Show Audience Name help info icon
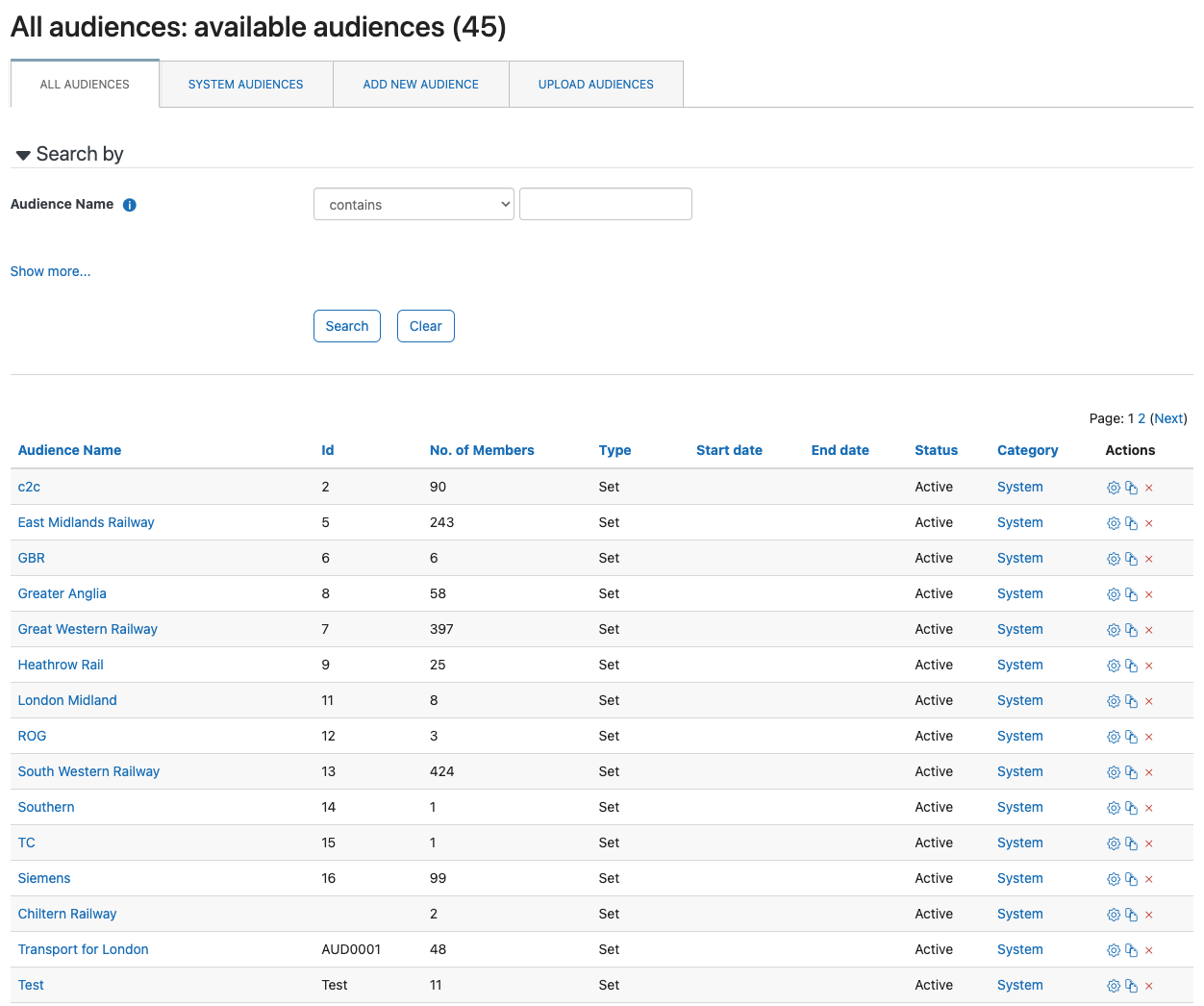The image size is (1204, 1006). coord(130,205)
